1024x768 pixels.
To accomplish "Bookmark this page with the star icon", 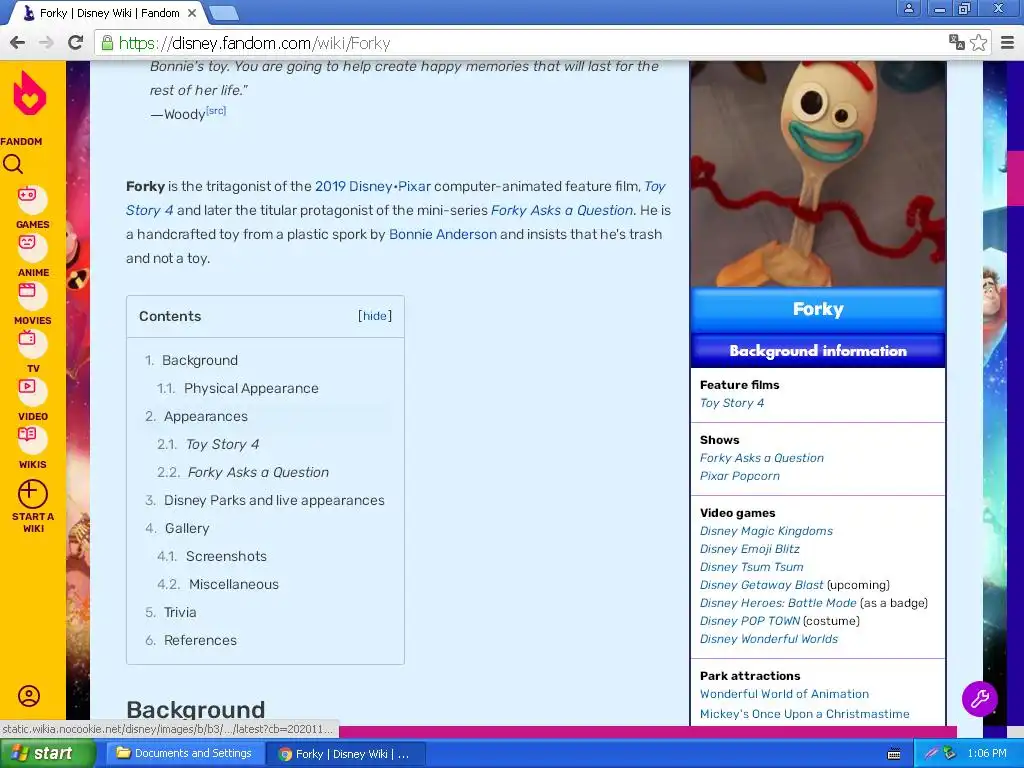I will click(x=978, y=43).
